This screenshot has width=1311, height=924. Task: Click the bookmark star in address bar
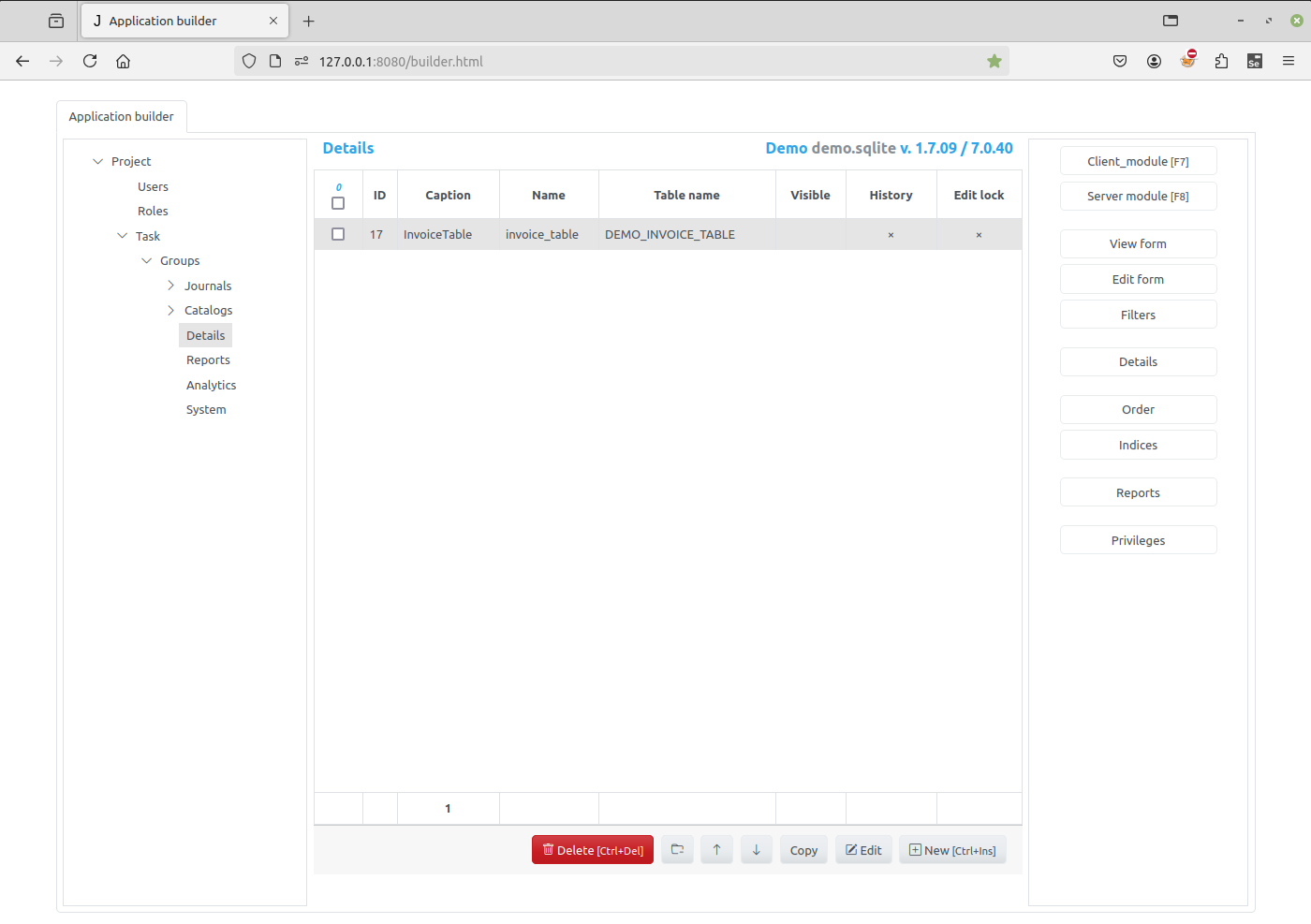pos(994,61)
